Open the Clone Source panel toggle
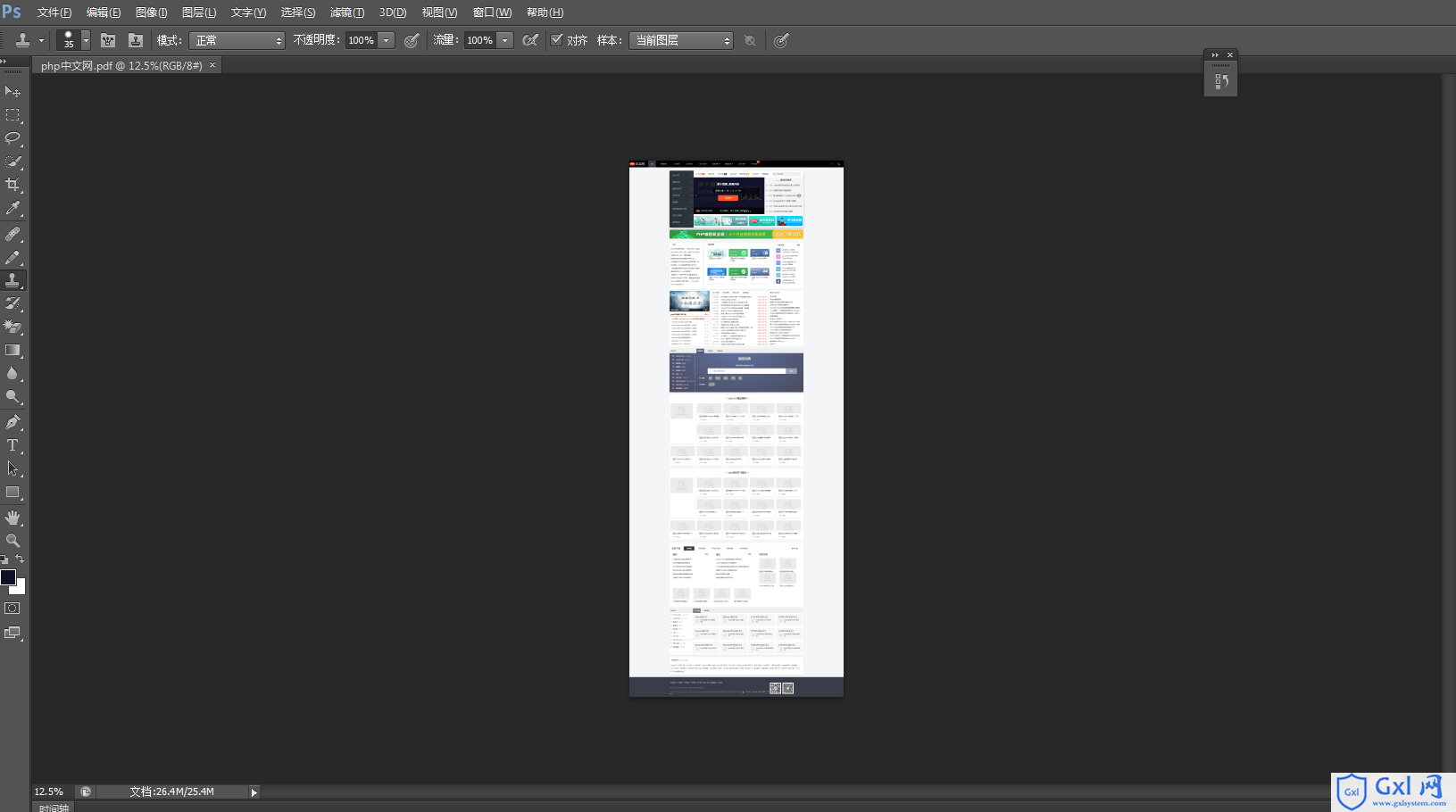The height and width of the screenshot is (812, 1456). pos(136,40)
